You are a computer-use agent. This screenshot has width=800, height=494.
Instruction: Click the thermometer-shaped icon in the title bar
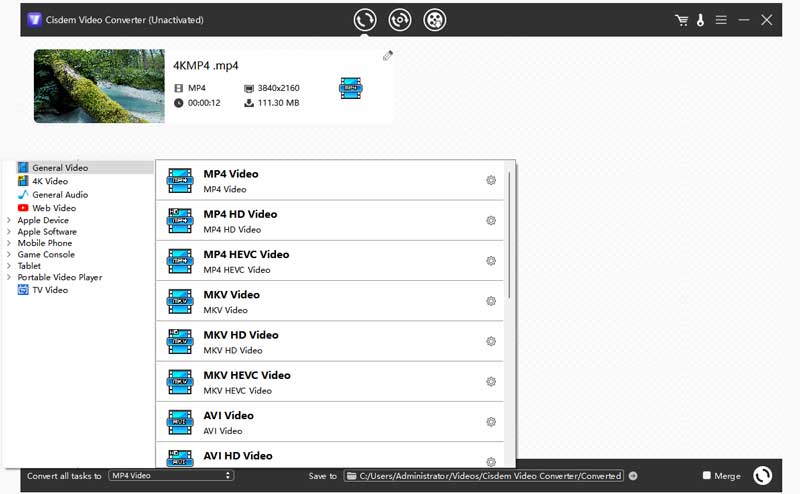click(x=701, y=20)
